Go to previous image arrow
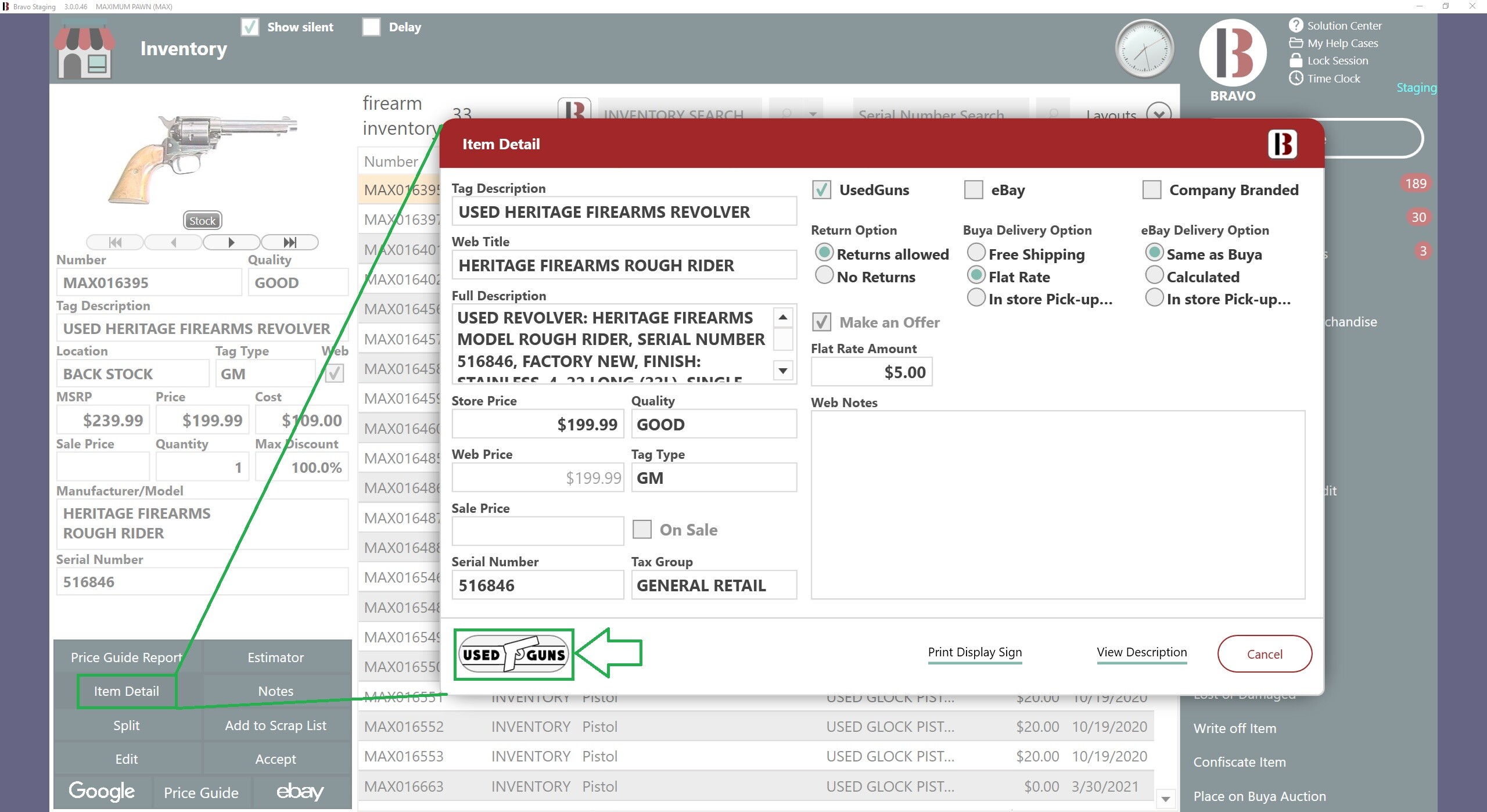The width and height of the screenshot is (1487, 812). pos(173,242)
